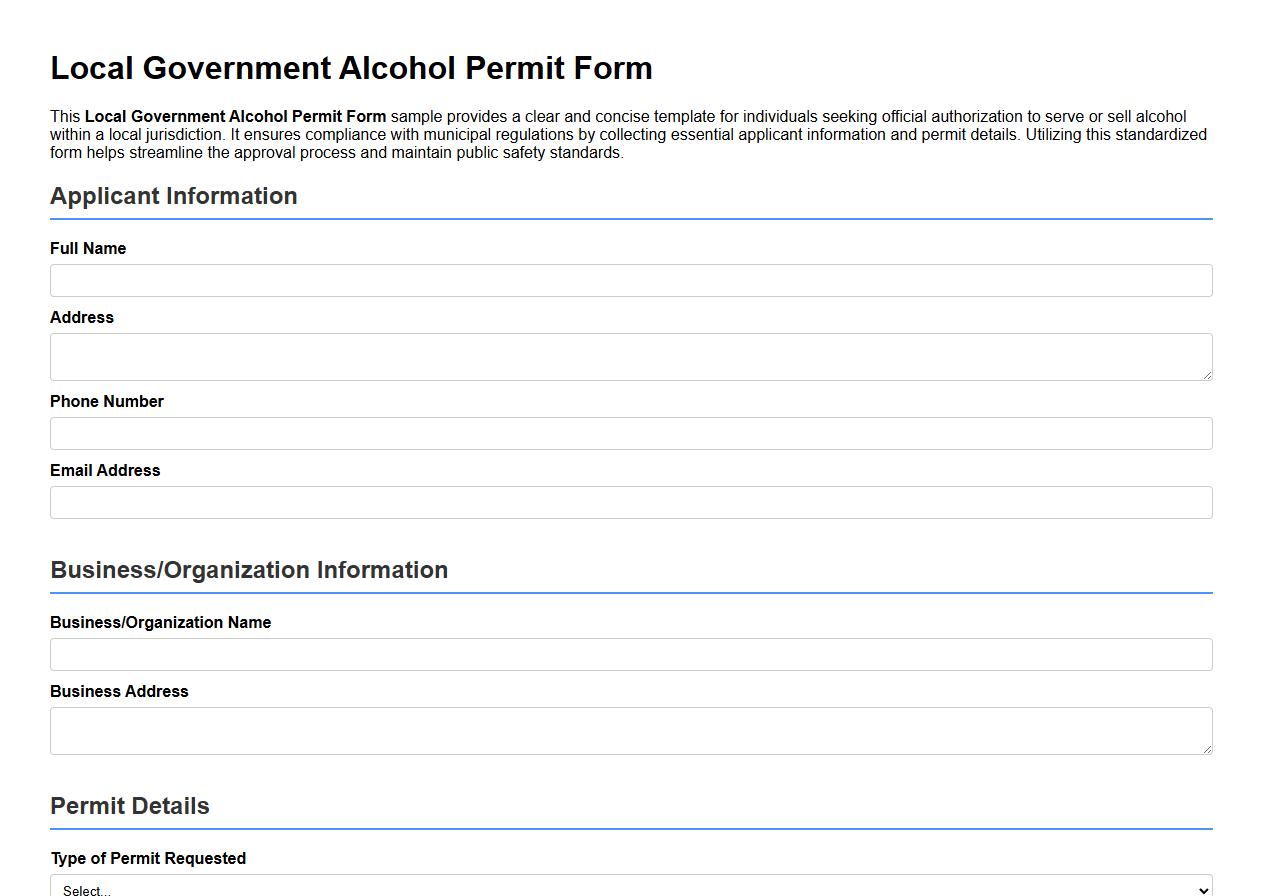Click the Address label above the text area
The image size is (1263, 896).
(x=82, y=317)
